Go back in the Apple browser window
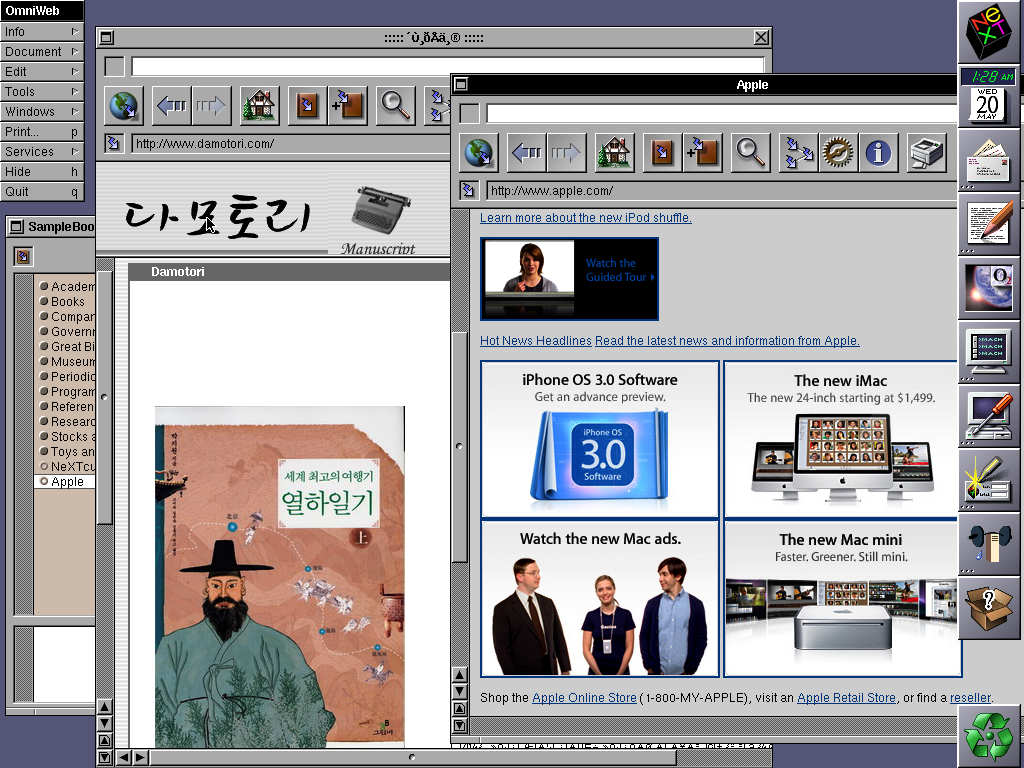This screenshot has width=1024, height=768. [x=527, y=153]
